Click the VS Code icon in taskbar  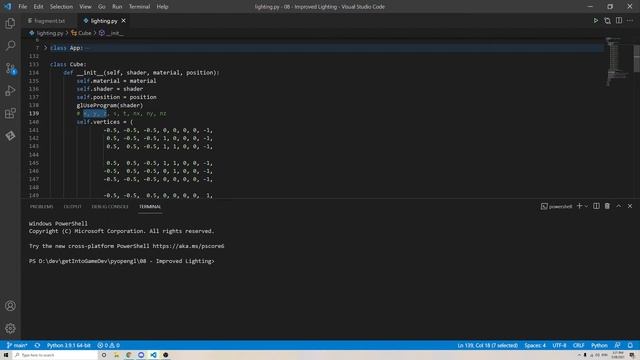pos(153,355)
